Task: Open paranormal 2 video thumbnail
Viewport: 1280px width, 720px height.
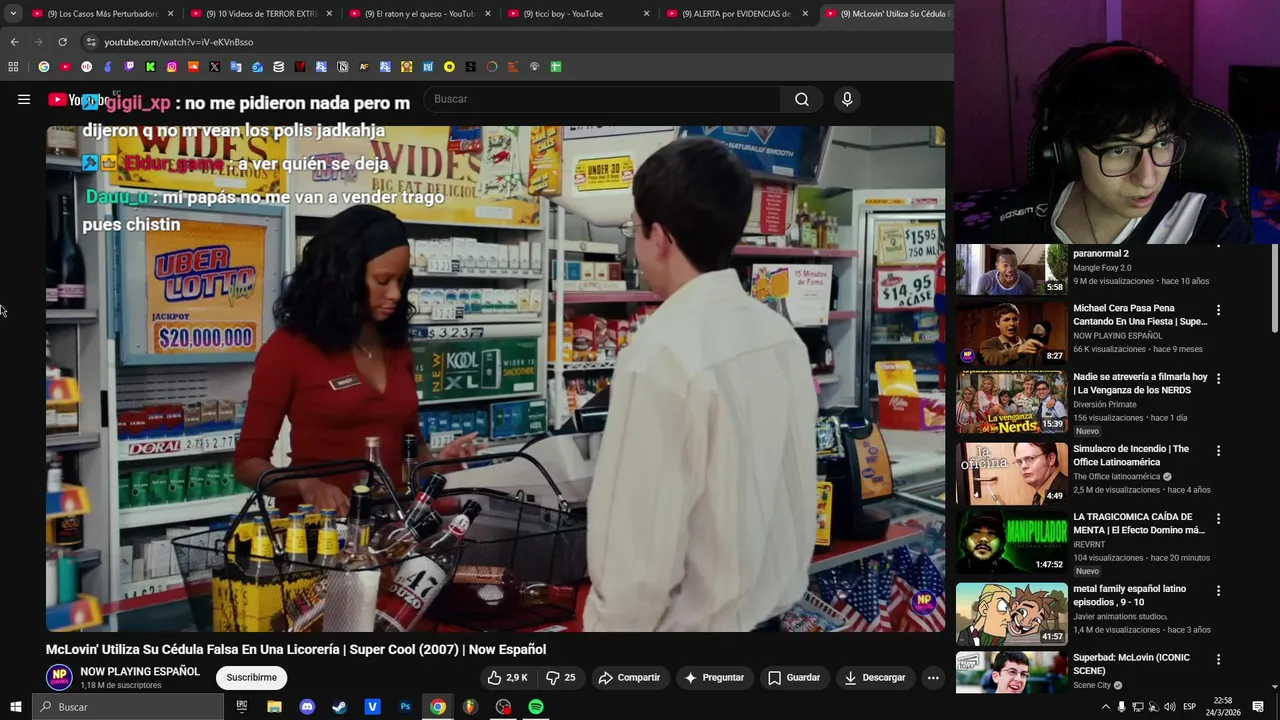Action: (1012, 269)
